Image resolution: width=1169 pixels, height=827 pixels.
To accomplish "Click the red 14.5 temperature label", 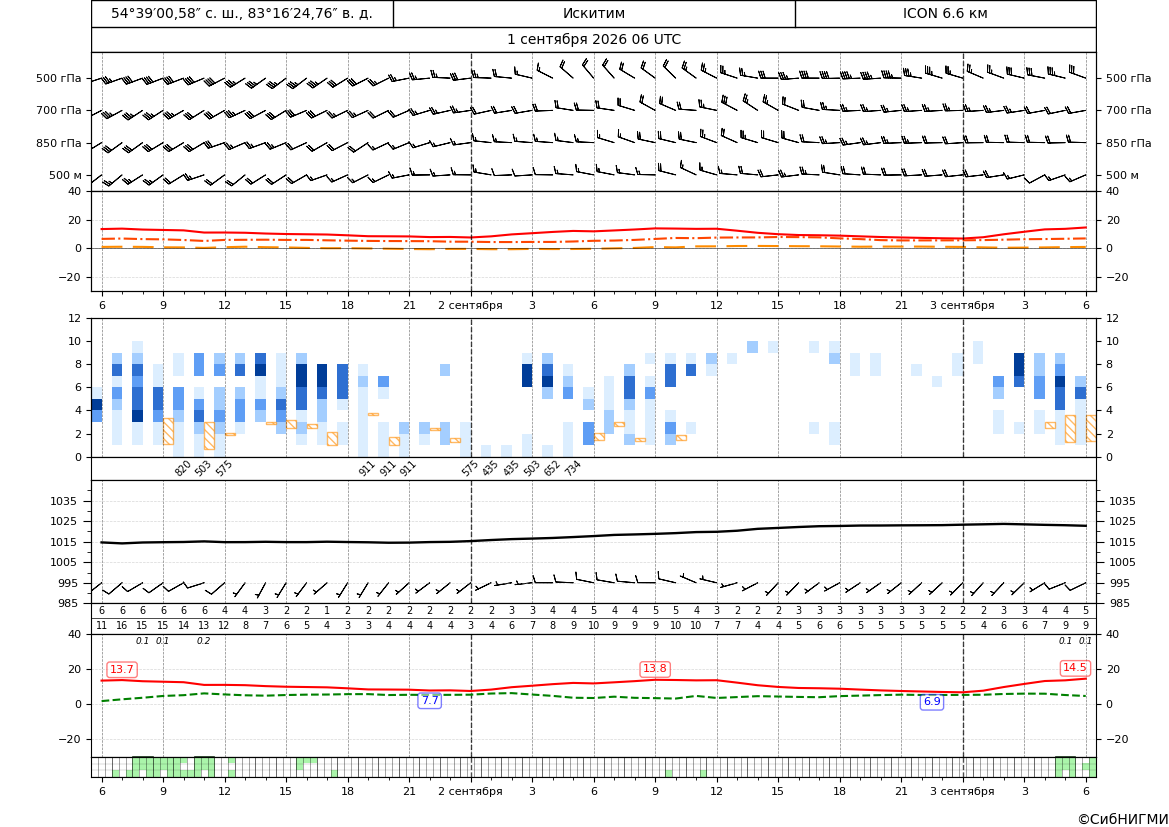I will tap(1074, 667).
